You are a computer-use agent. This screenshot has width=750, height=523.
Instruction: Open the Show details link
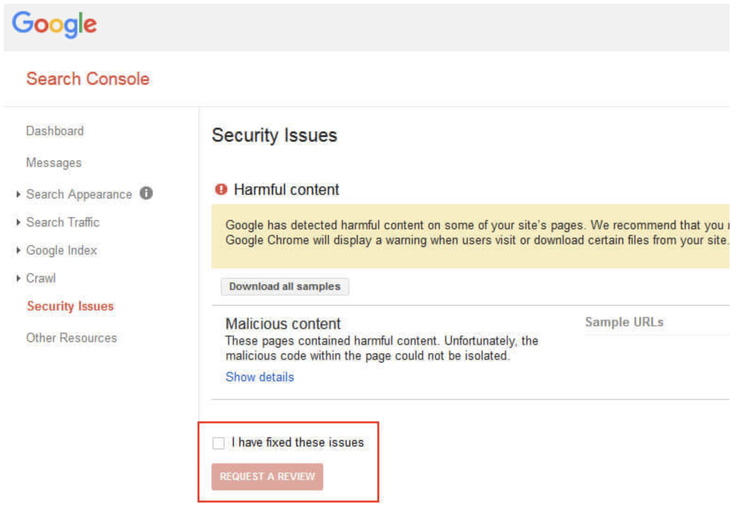(260, 377)
